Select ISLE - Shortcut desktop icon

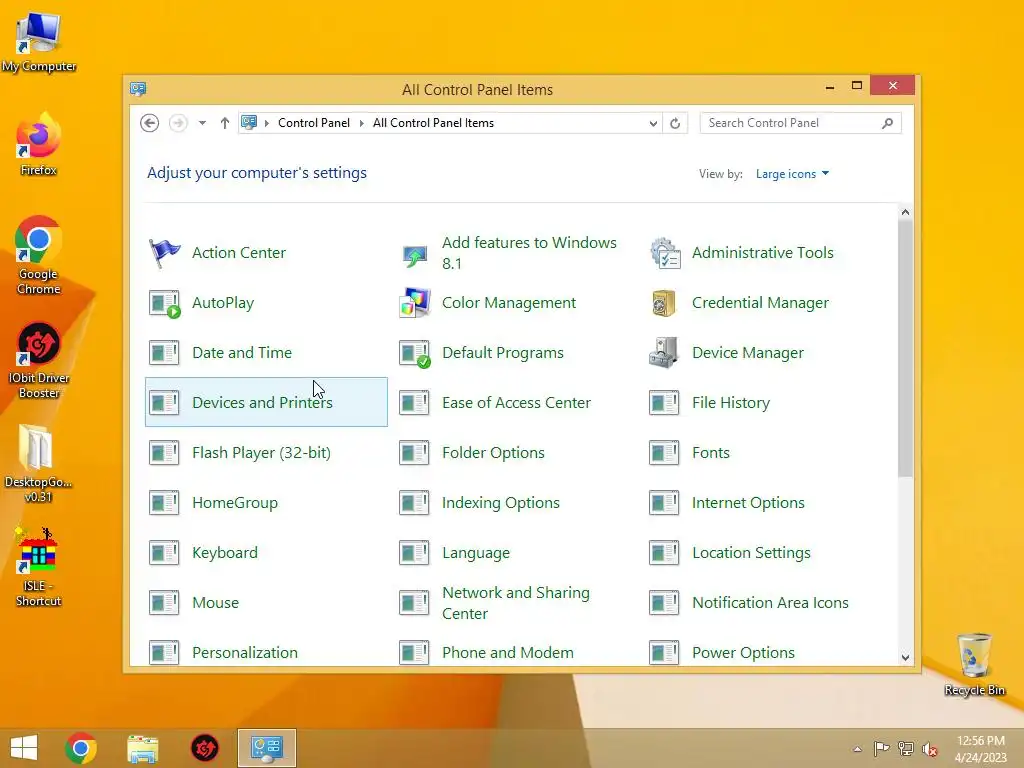tap(39, 568)
